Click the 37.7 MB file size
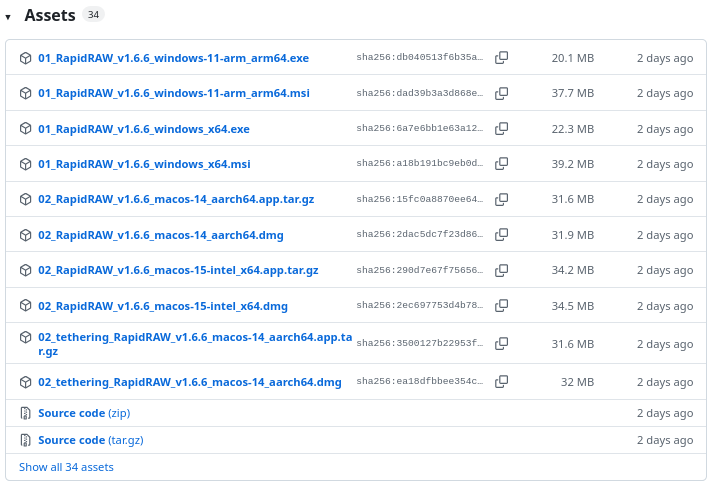Viewport: 713px width, 493px height. (x=572, y=93)
